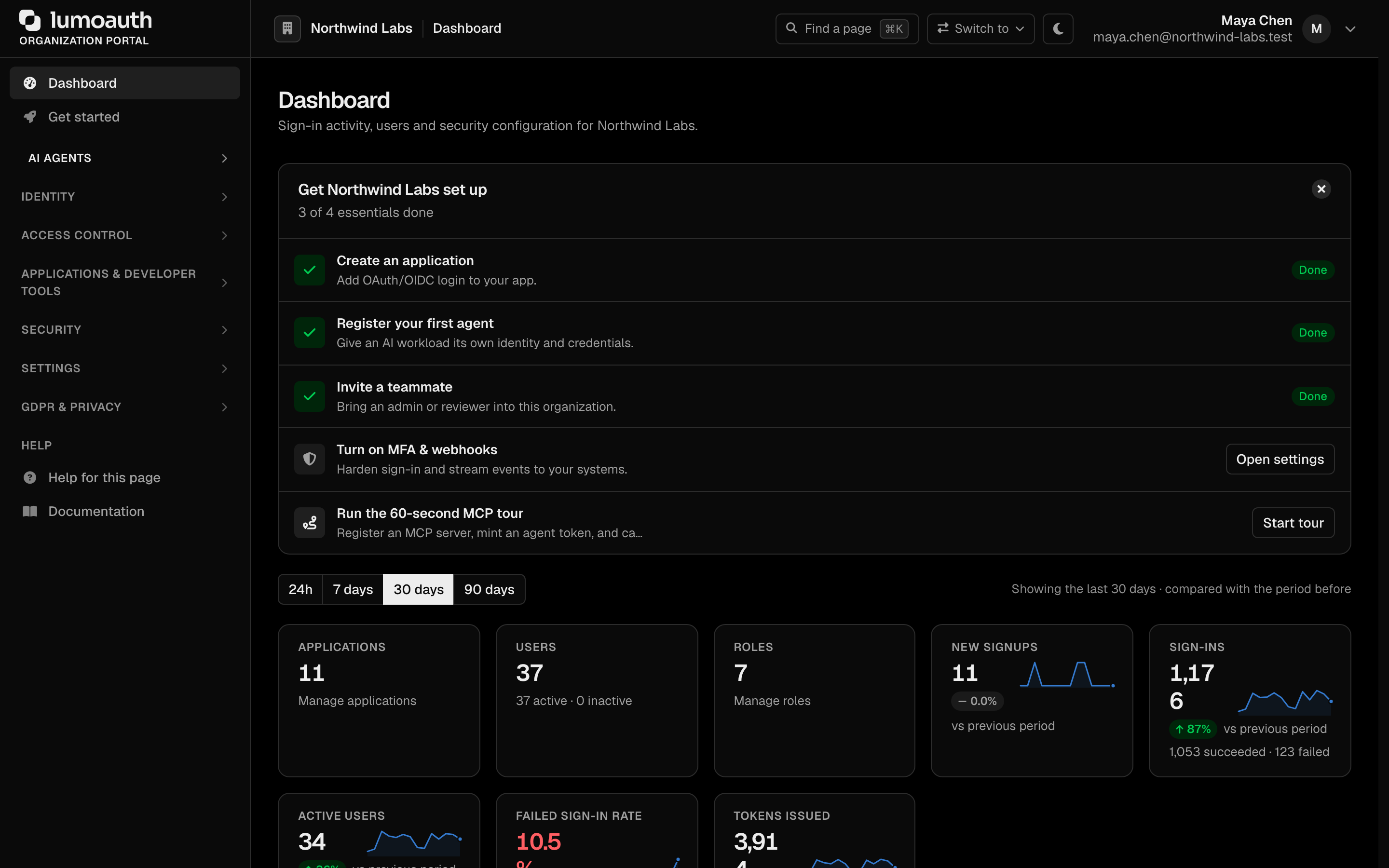Expand Applications & Developer Tools section
The width and height of the screenshot is (1389, 868).
point(125,283)
